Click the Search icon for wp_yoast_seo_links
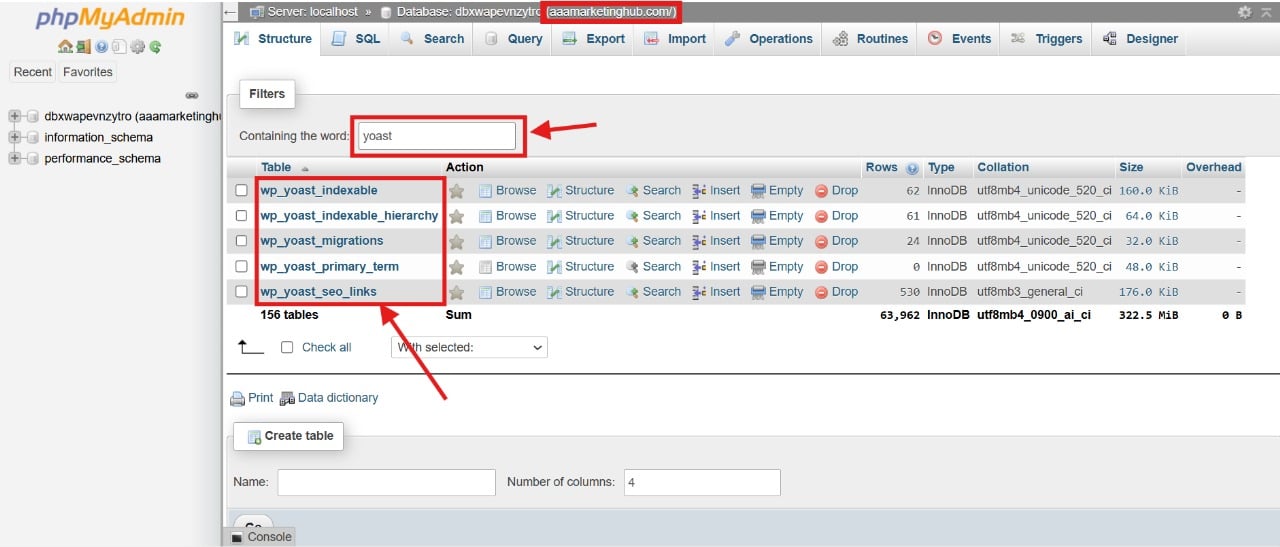 coord(632,292)
